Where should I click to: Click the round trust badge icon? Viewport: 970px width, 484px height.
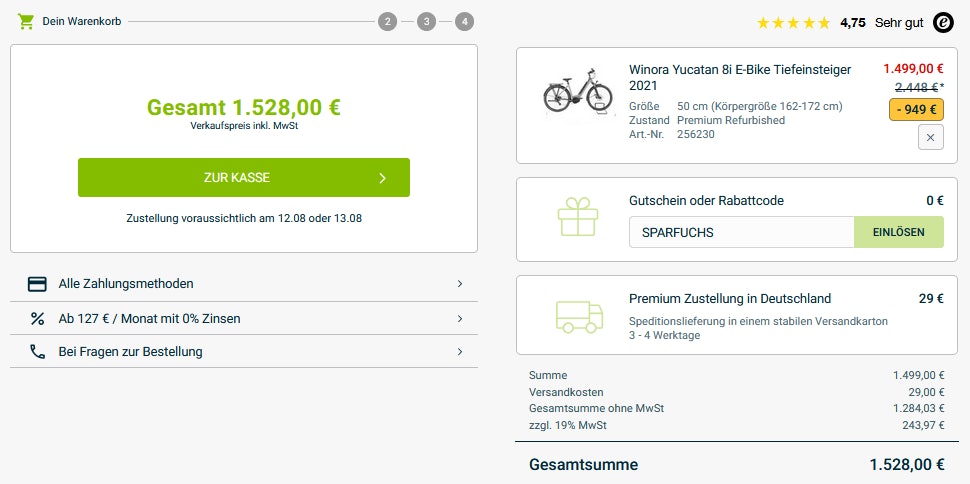pyautogui.click(x=942, y=22)
